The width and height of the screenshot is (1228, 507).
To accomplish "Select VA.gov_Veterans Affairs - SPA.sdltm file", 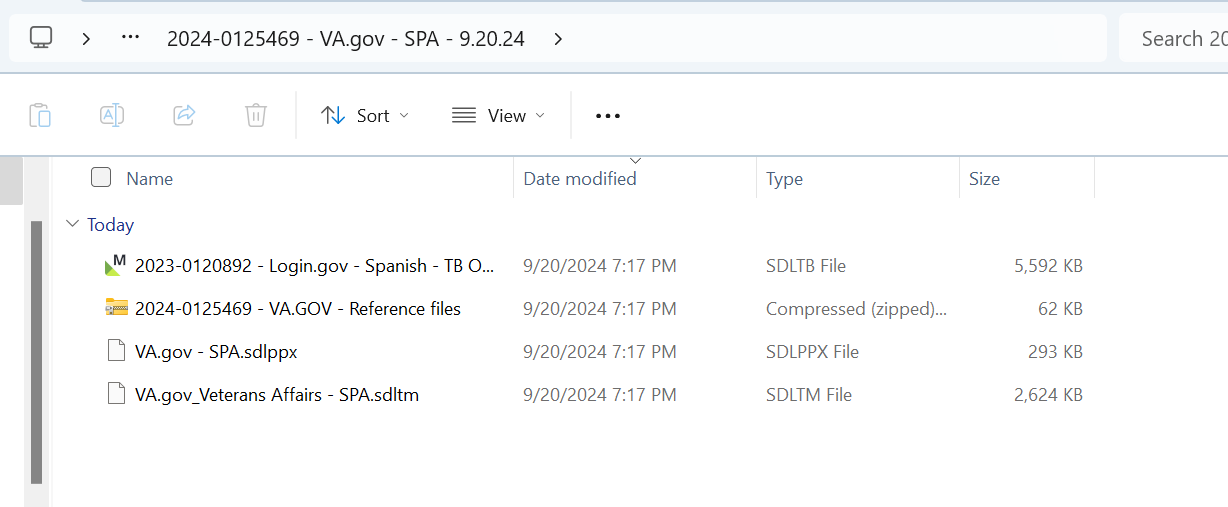I will coord(277,395).
